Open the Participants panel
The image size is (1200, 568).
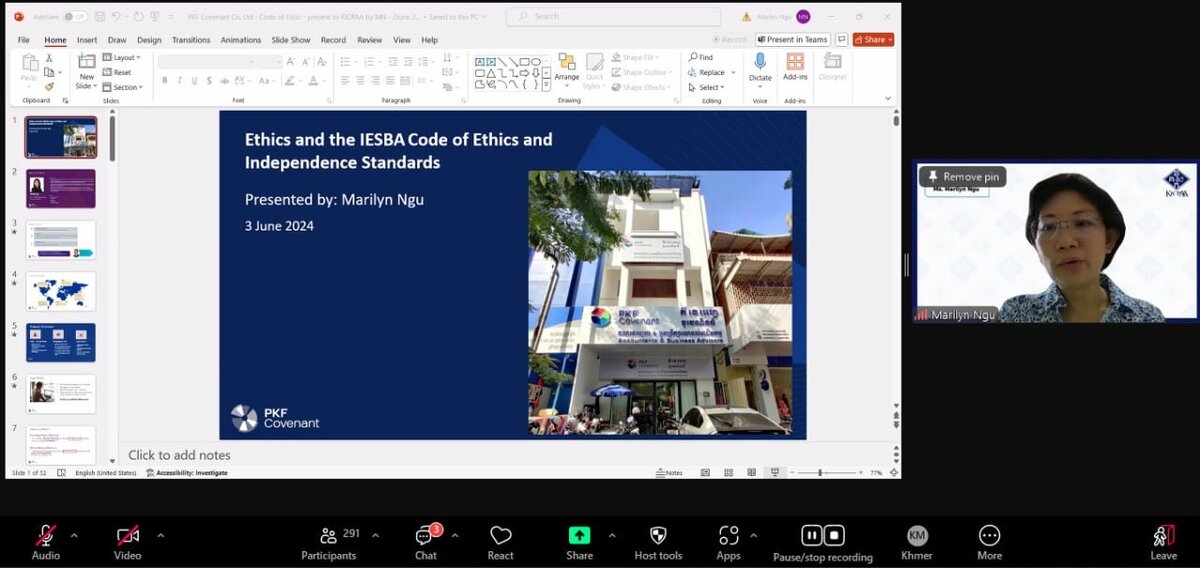coord(330,543)
